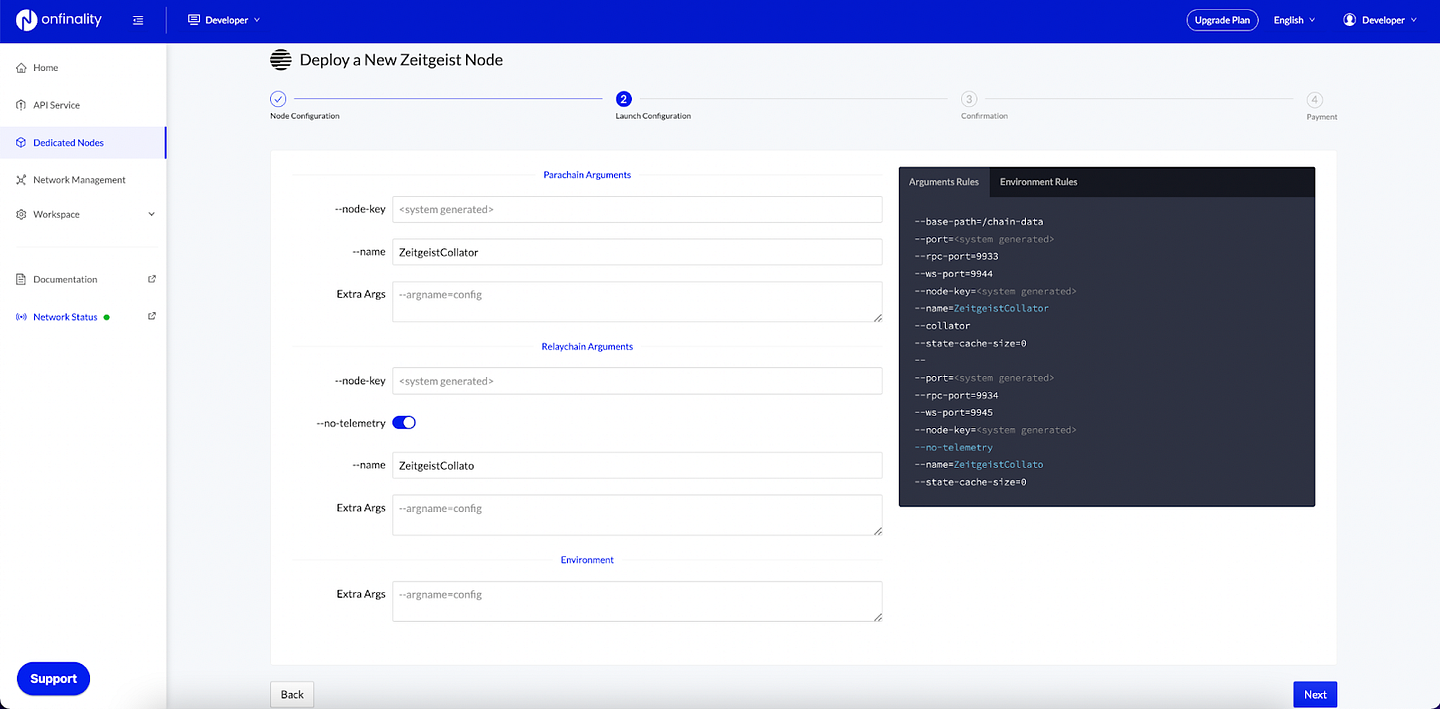The height and width of the screenshot is (709, 1440).
Task: Click the --name=ZeitgeistCollator rules line
Action: coord(981,309)
